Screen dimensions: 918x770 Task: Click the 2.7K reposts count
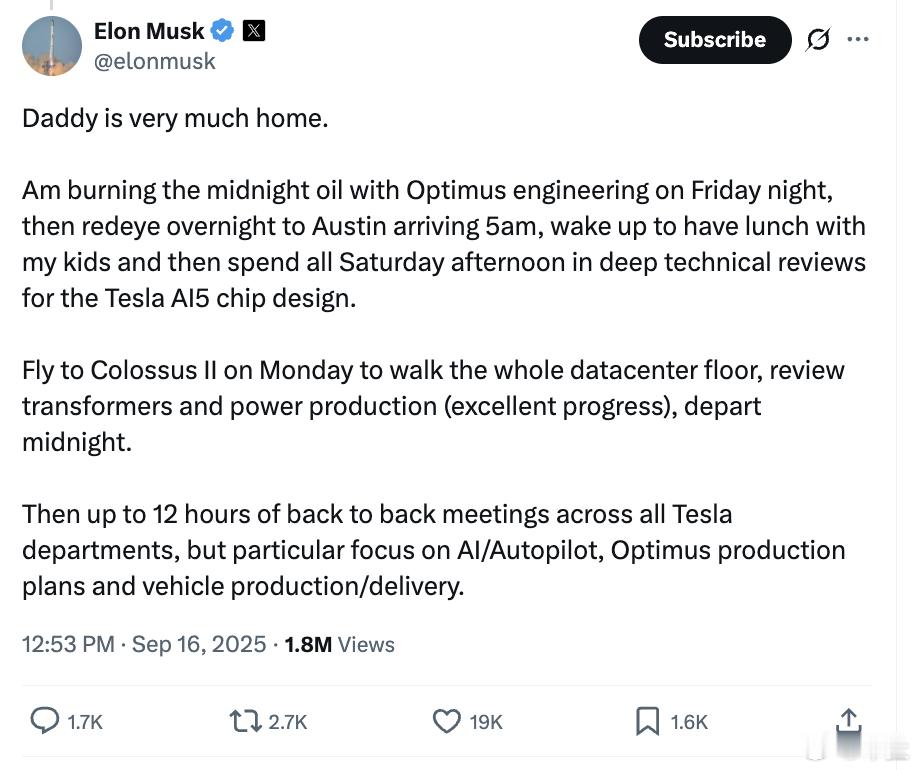pyautogui.click(x=287, y=722)
